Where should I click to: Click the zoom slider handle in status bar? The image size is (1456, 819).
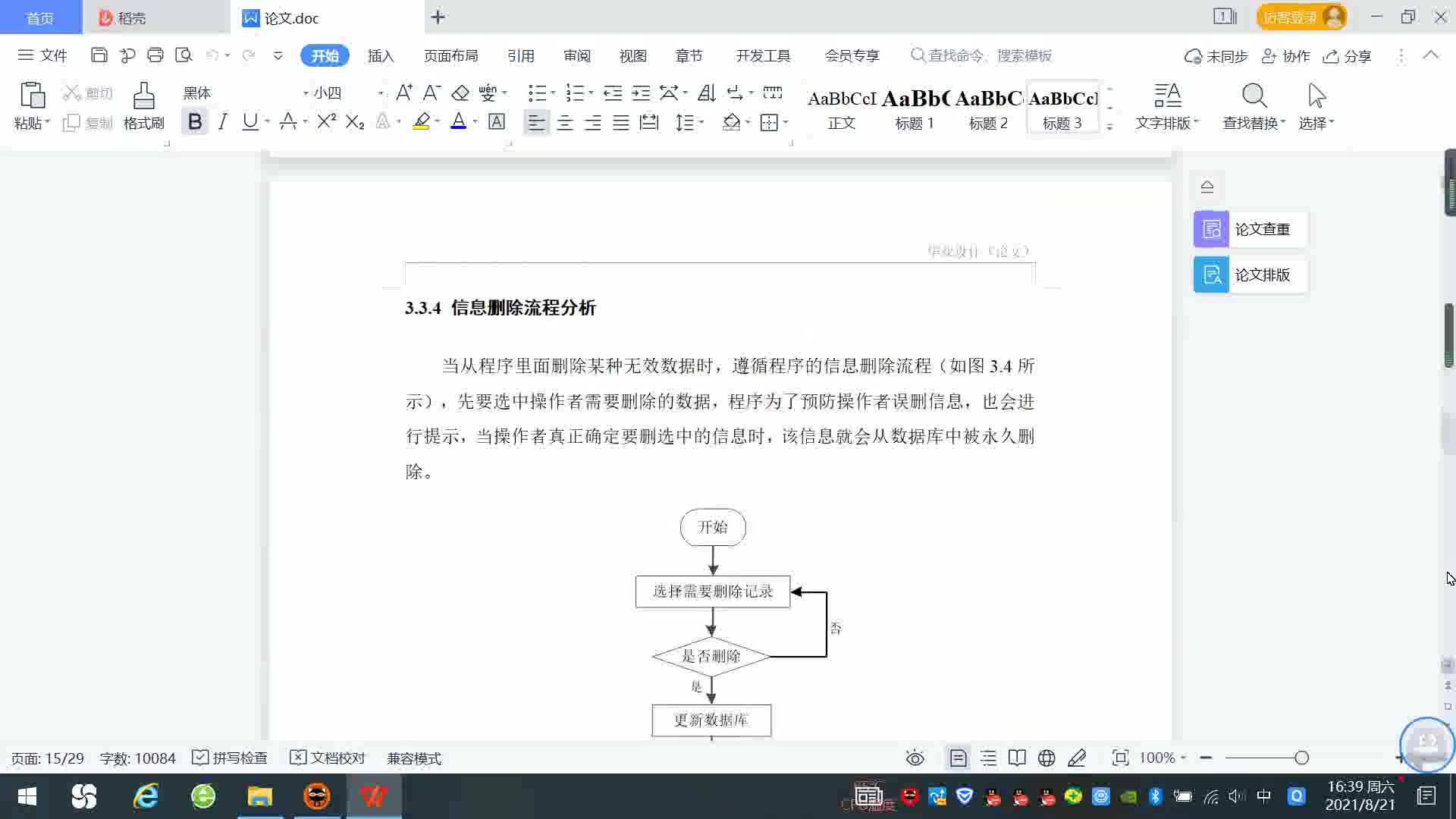pyautogui.click(x=1301, y=758)
